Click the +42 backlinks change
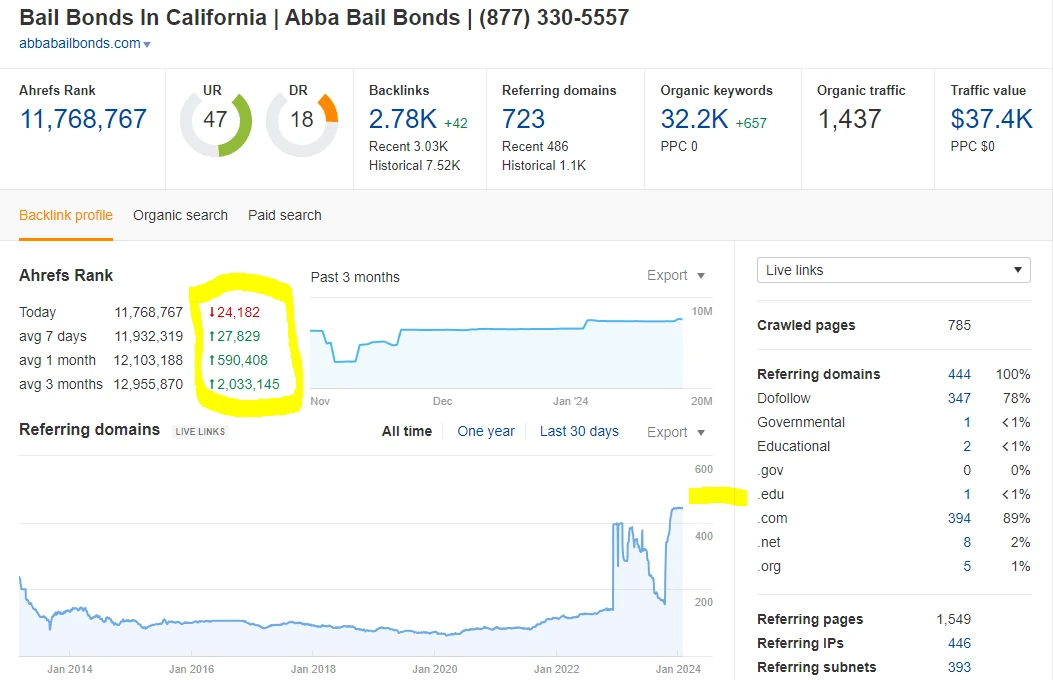Viewport: 1053px width, 680px height. pos(455,124)
